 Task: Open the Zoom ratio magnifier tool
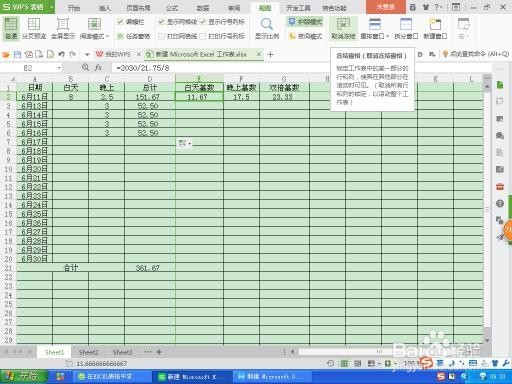click(x=267, y=28)
